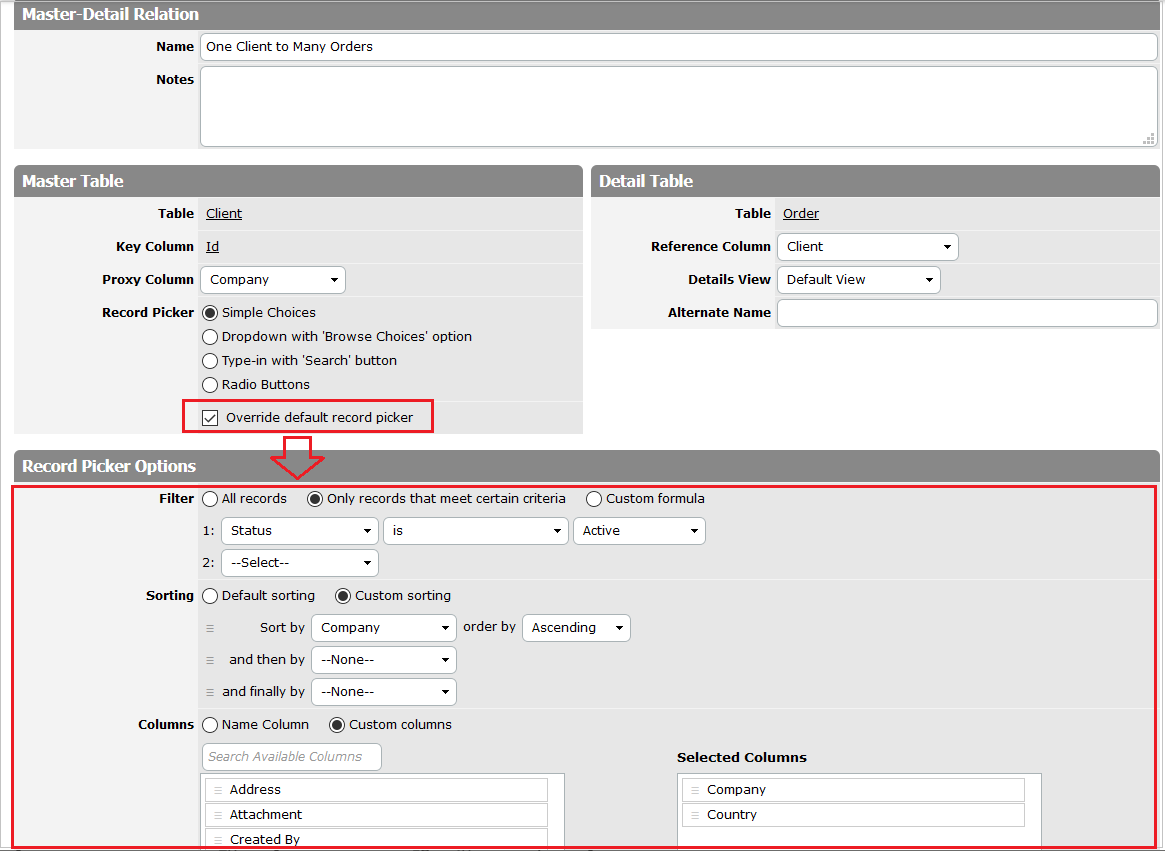Open the 'is' filter operator dropdown
1165x851 pixels.
[476, 531]
